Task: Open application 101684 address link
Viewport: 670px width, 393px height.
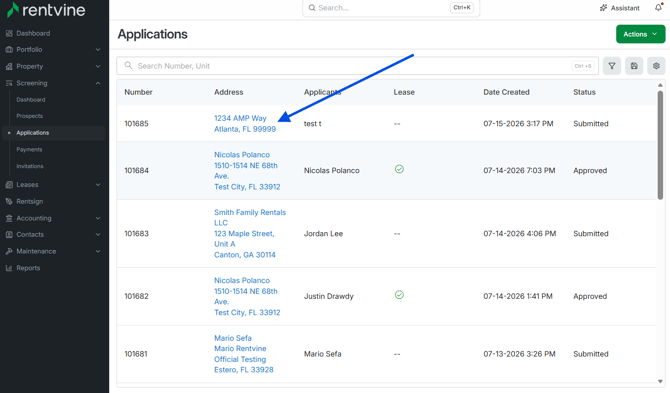Action: point(247,171)
